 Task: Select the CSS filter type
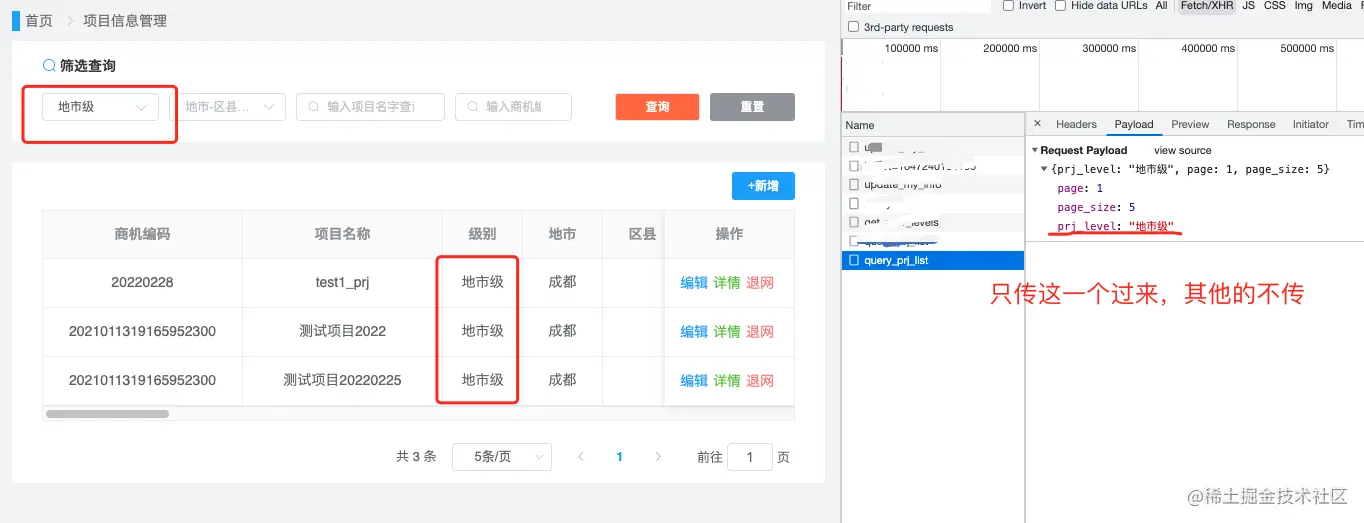pyautogui.click(x=1274, y=6)
